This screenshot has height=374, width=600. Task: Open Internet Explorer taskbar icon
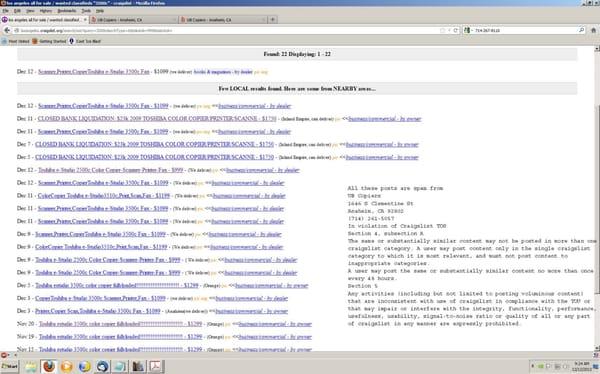point(85,366)
